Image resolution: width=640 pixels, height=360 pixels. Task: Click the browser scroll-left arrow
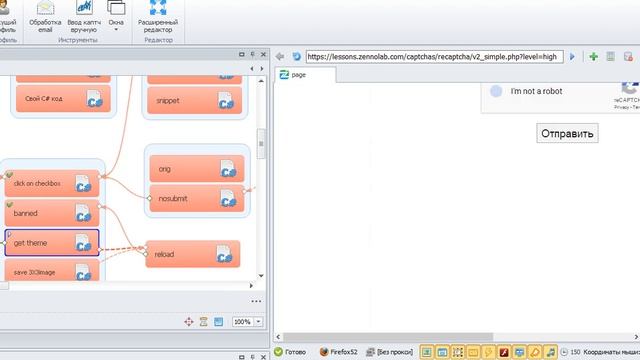click(x=278, y=337)
